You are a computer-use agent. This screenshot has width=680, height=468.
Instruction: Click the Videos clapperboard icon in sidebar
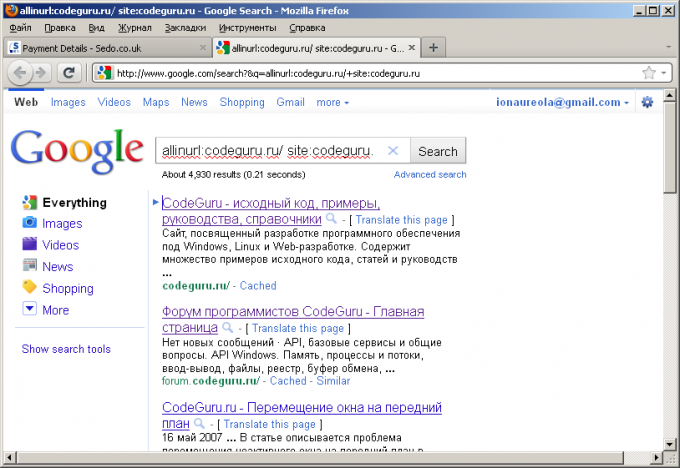(x=29, y=244)
